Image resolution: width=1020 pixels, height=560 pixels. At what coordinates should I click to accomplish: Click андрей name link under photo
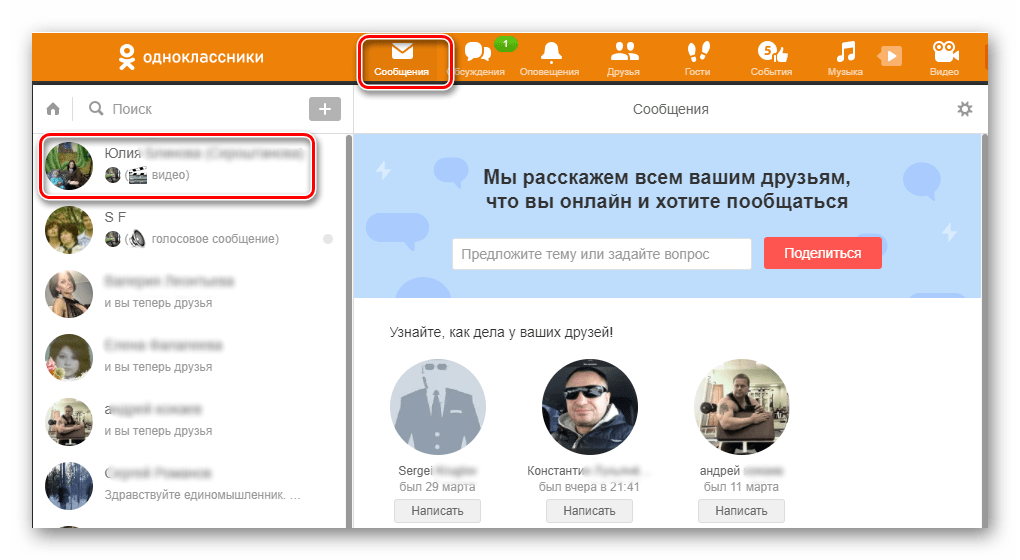coord(741,470)
